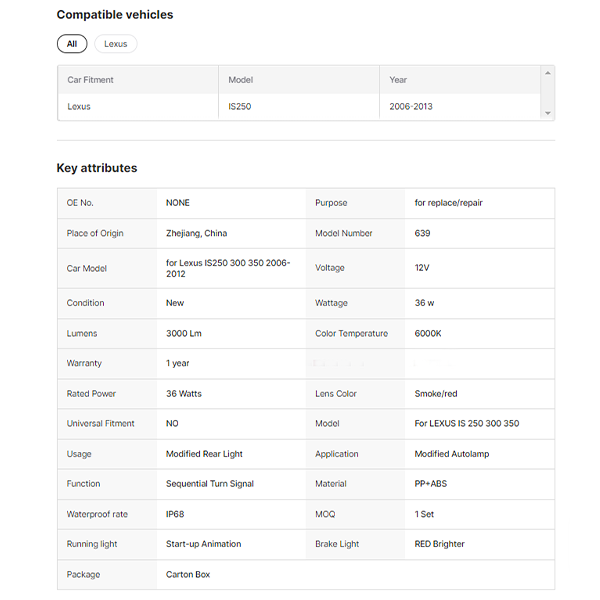Click the Model column header in vehicles table
Image resolution: width=600 pixels, height=600 pixels.
(241, 80)
